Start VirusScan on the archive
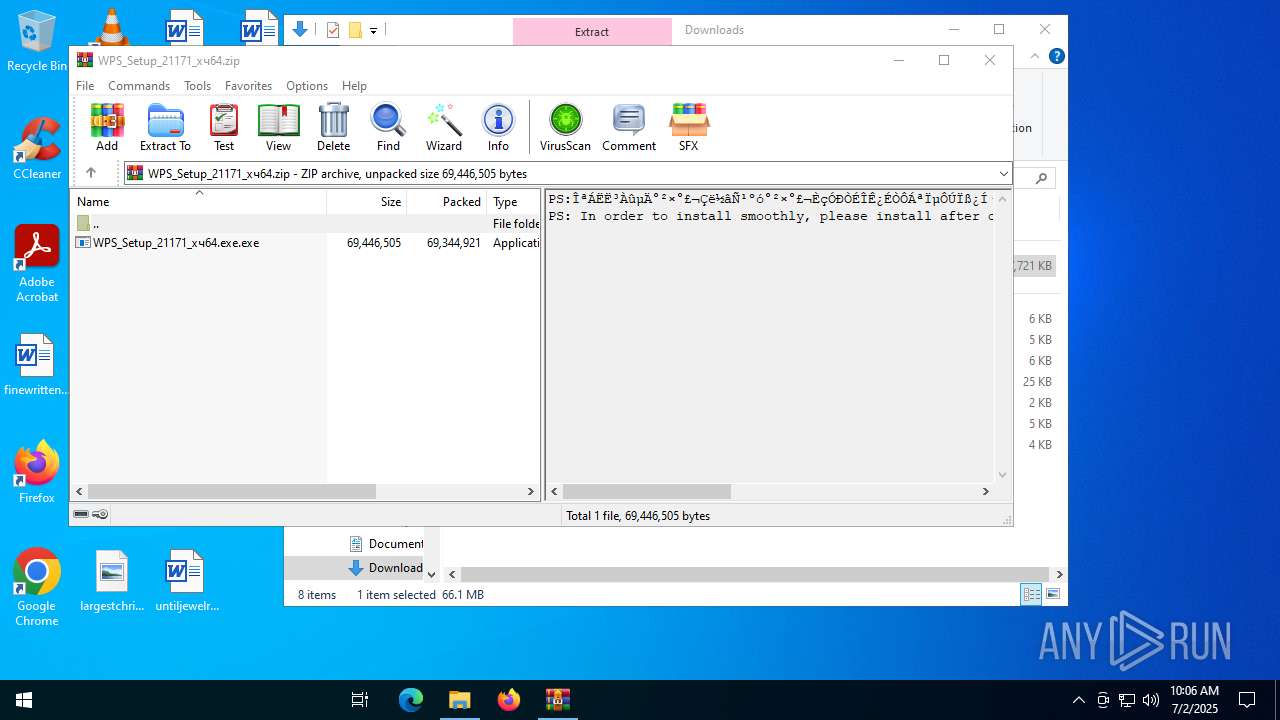 coord(565,127)
